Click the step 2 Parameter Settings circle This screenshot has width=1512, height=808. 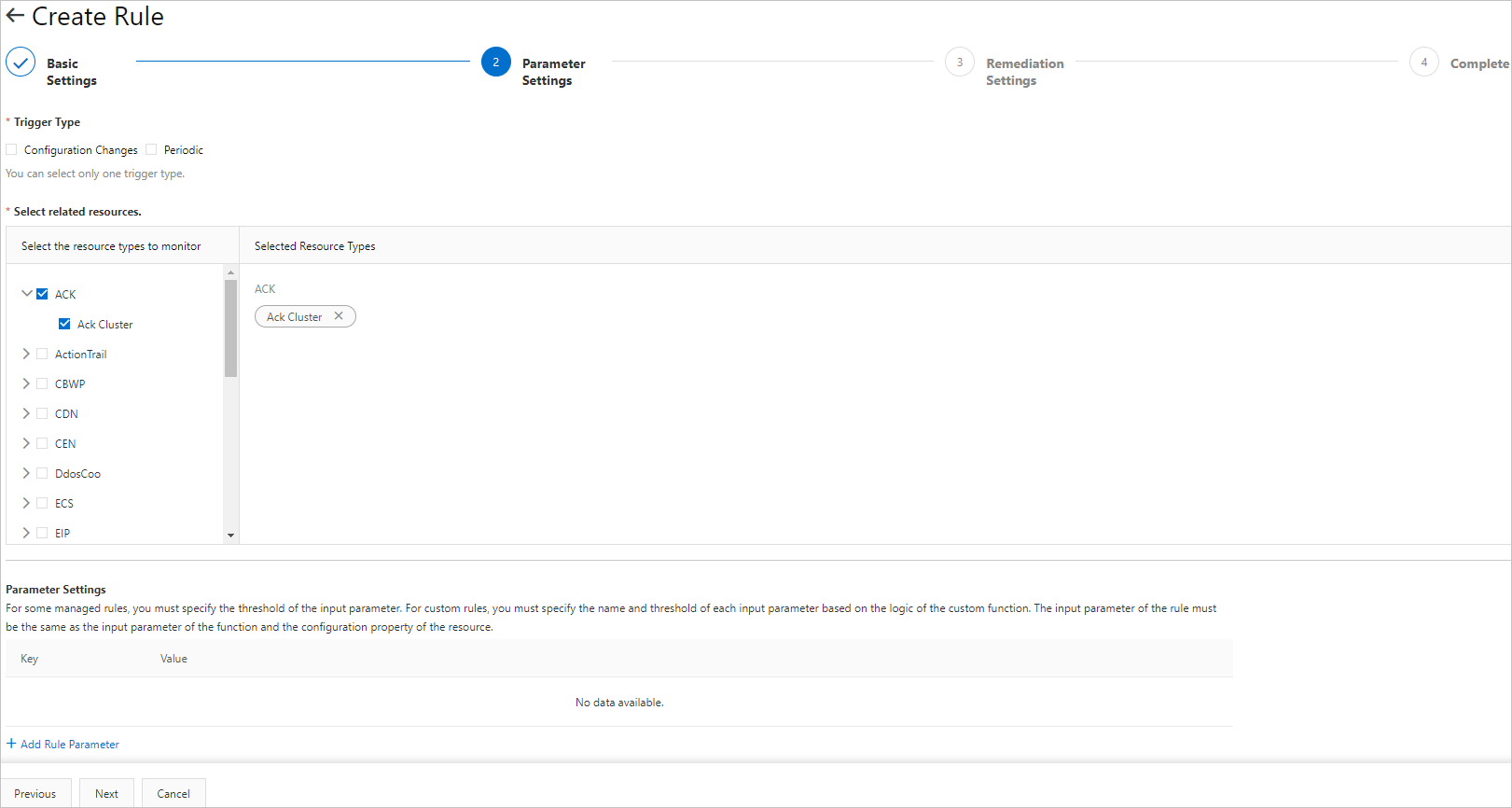click(x=496, y=63)
